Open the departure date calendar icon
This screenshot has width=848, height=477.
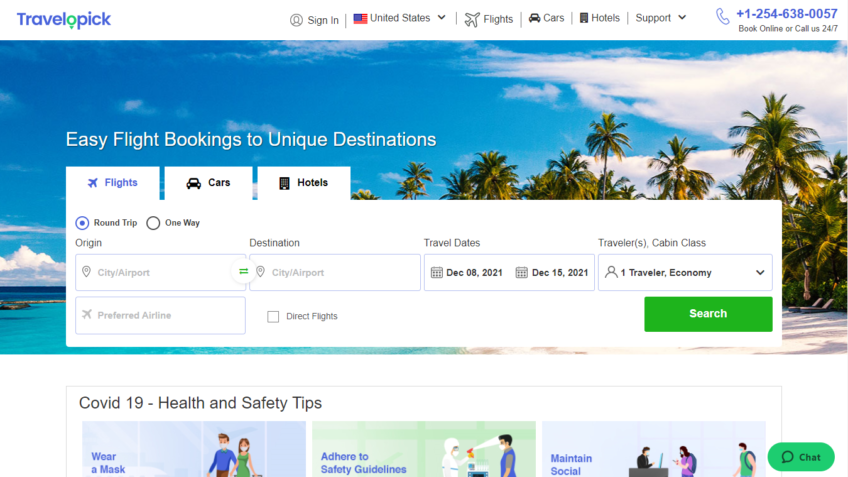pyautogui.click(x=437, y=272)
